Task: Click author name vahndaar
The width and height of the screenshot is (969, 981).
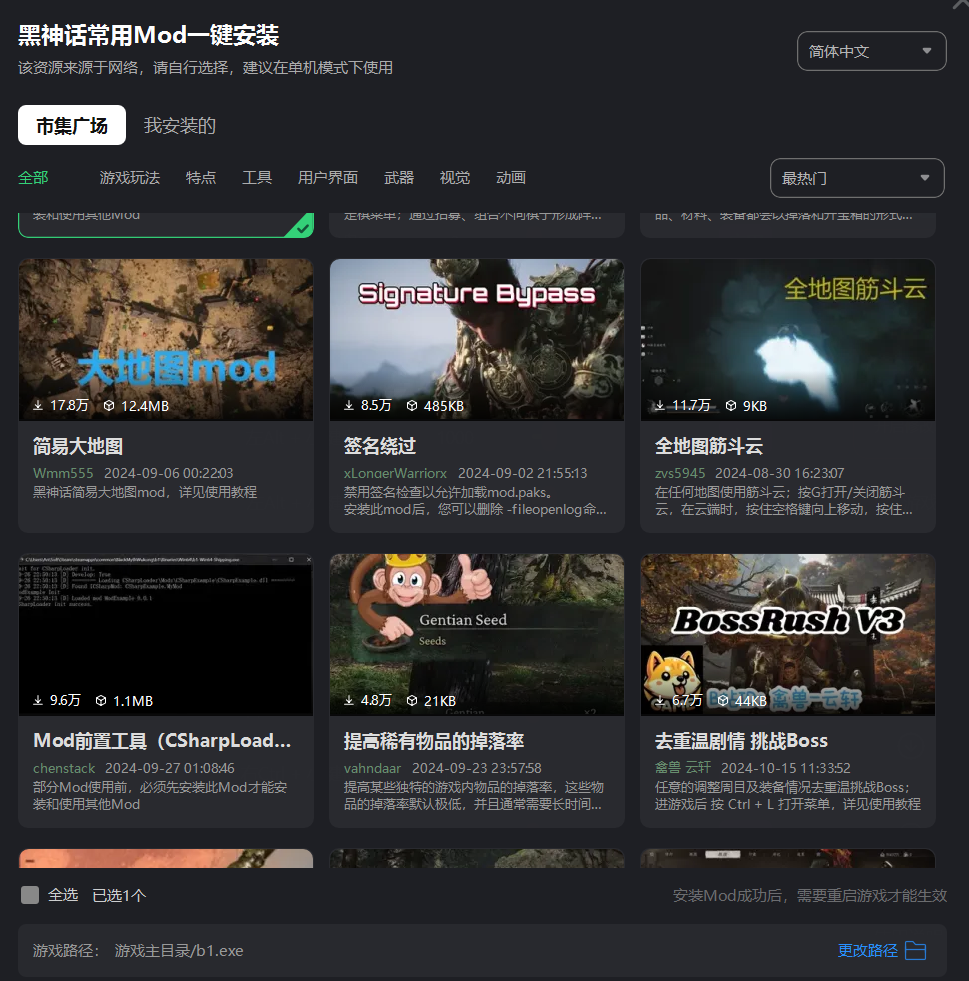Action: tap(372, 768)
